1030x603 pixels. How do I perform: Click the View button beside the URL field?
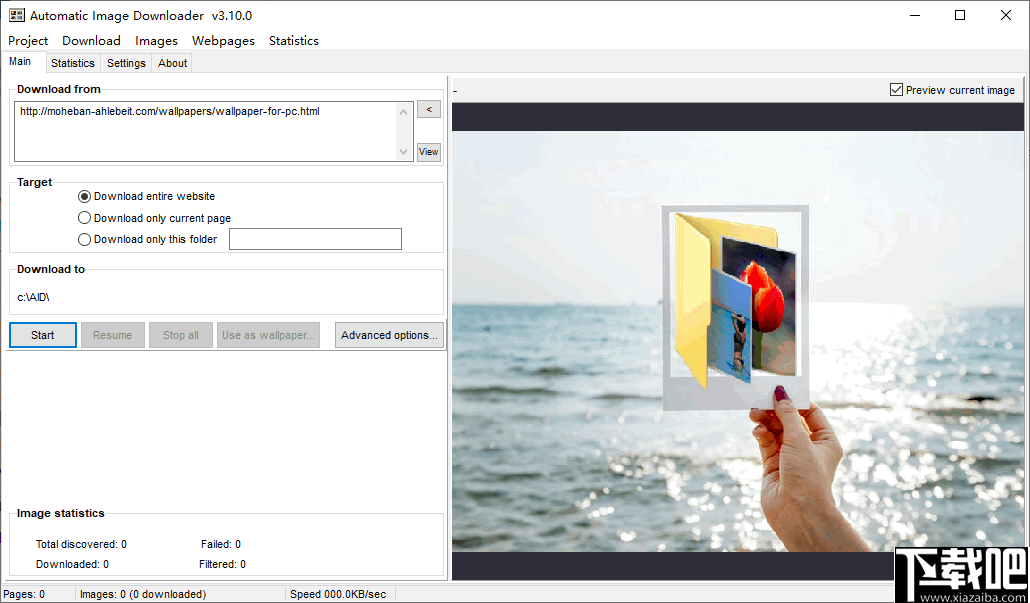coord(428,151)
